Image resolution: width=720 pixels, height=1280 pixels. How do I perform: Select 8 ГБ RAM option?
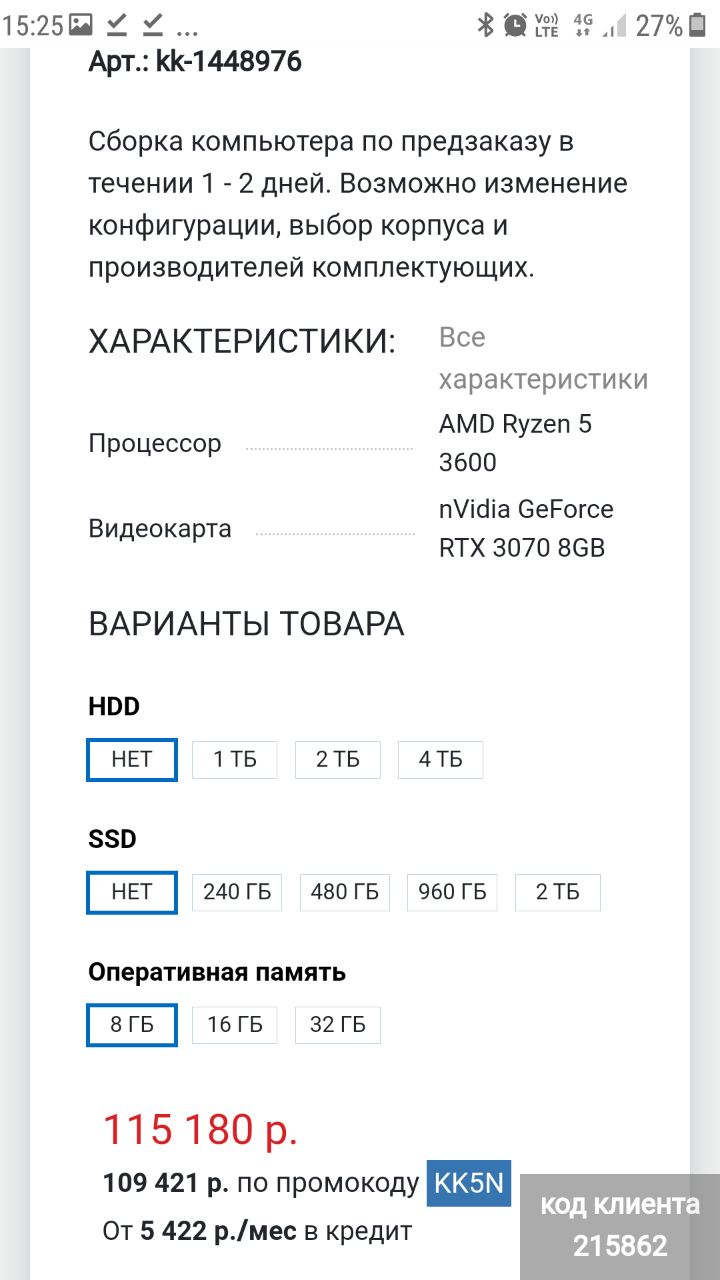[132, 1026]
